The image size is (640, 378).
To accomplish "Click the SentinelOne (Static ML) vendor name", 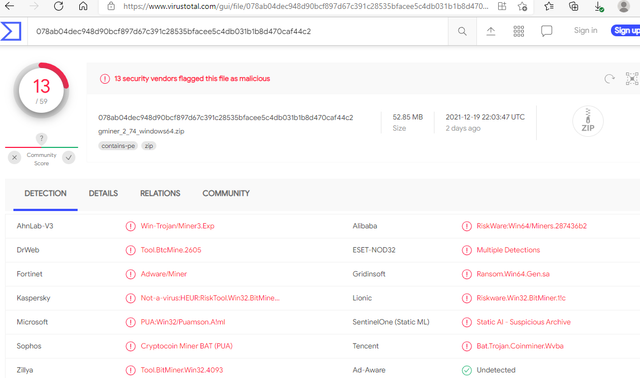I will (x=391, y=322).
